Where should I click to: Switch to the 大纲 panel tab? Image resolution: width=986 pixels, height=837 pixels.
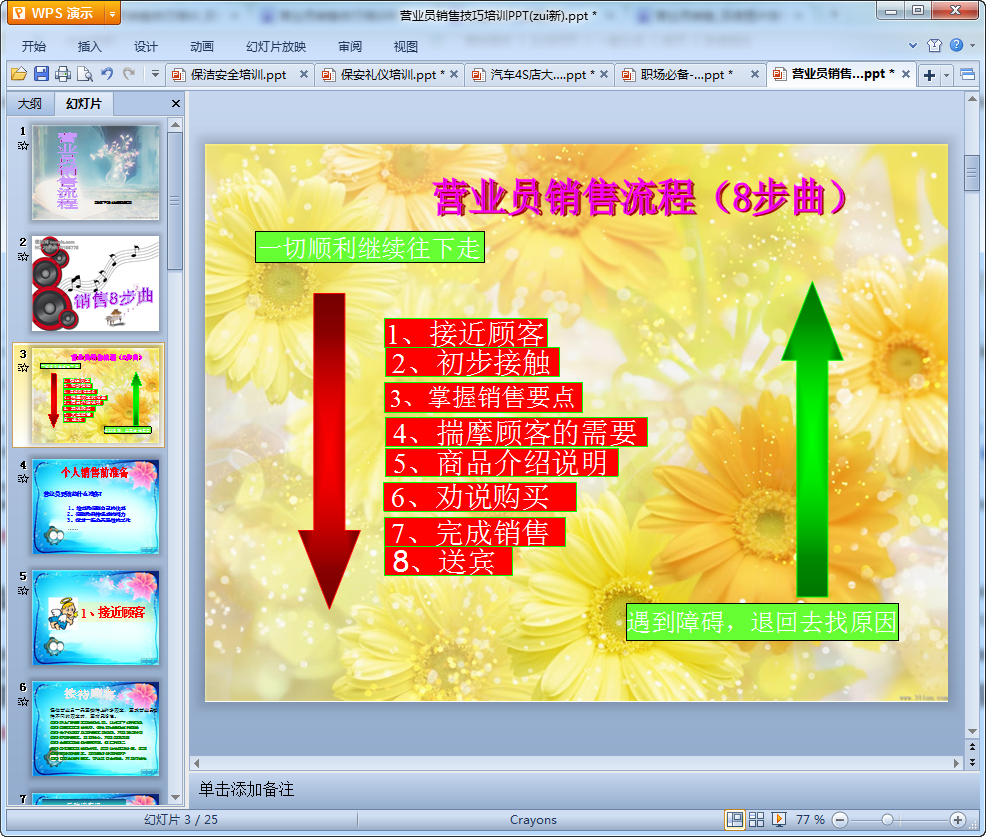click(29, 104)
